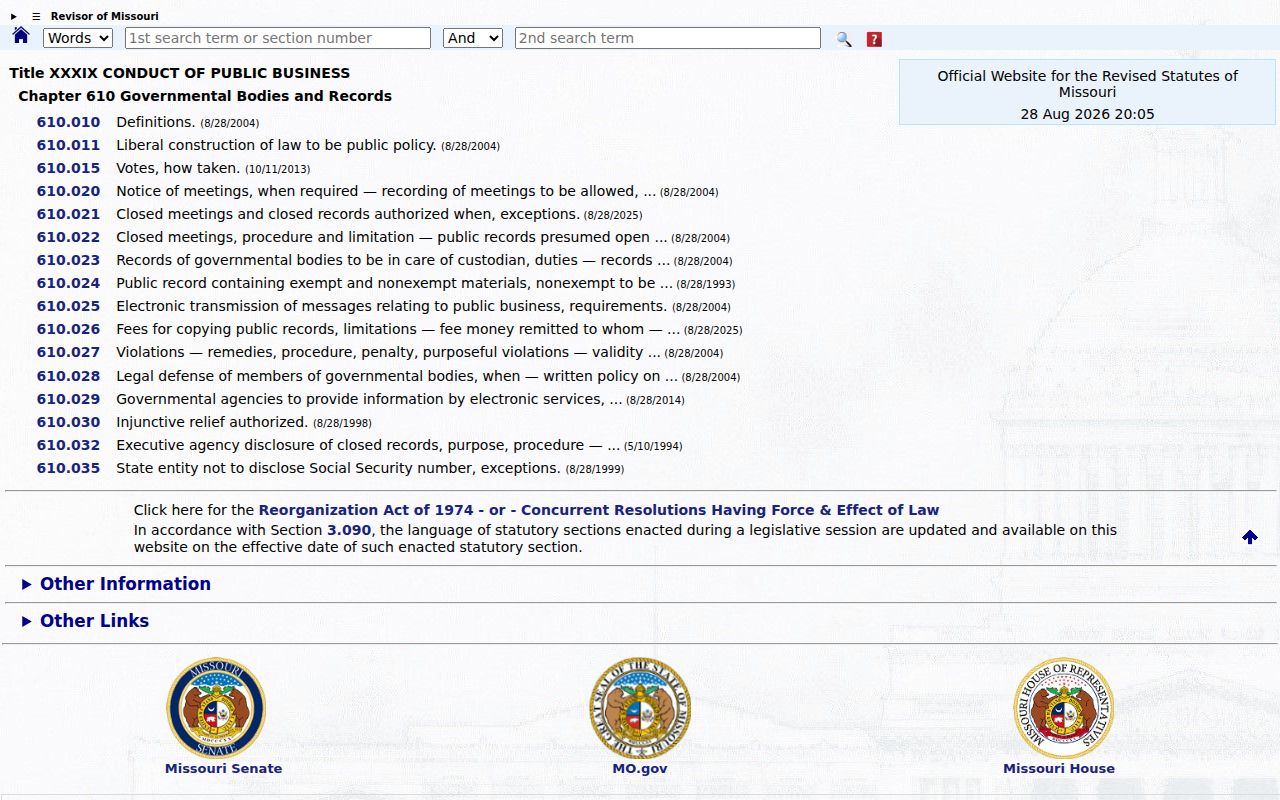The image size is (1280, 800).
Task: Open section 610.011 link
Action: point(68,145)
